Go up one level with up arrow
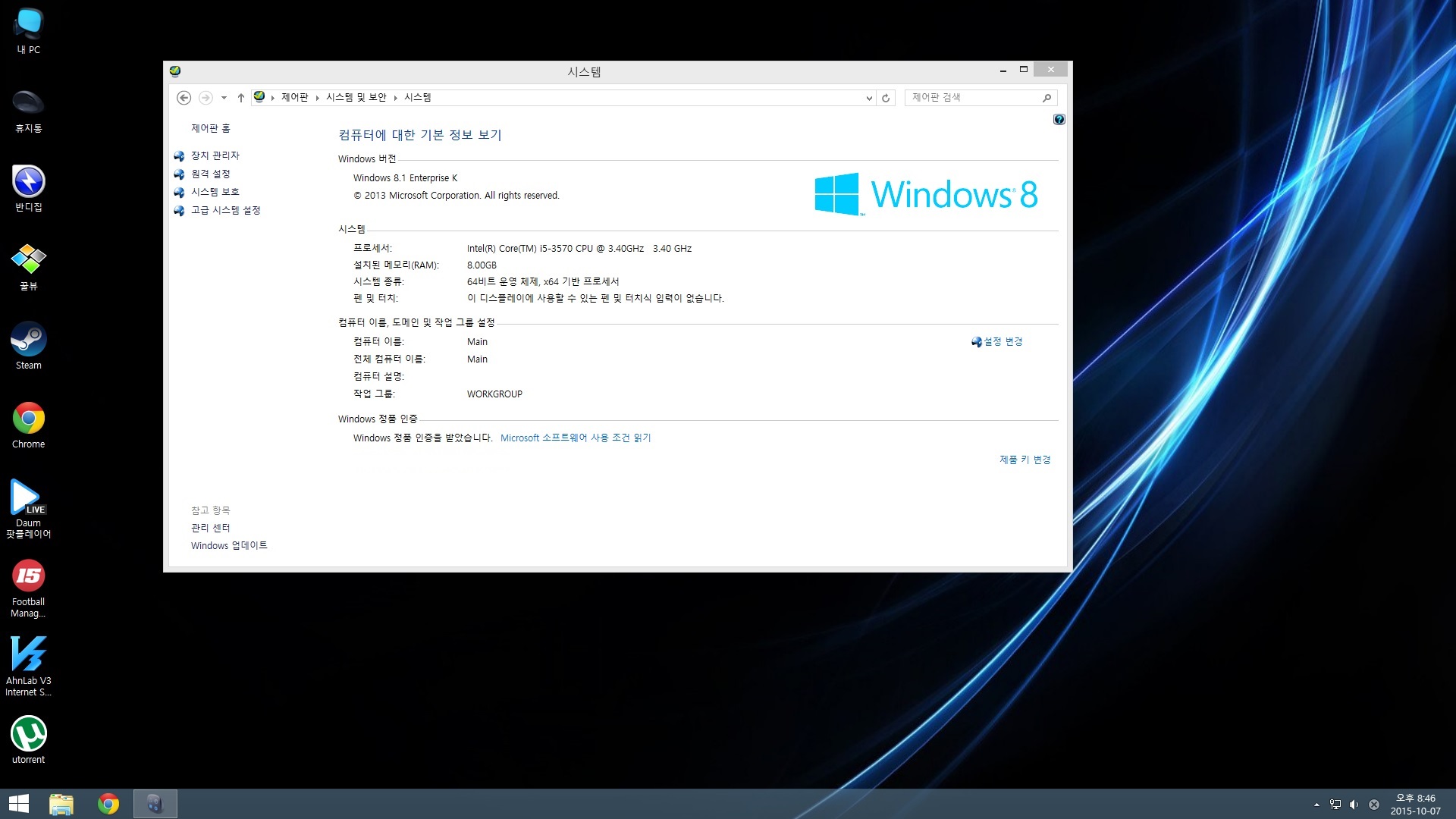The height and width of the screenshot is (819, 1456). tap(241, 98)
